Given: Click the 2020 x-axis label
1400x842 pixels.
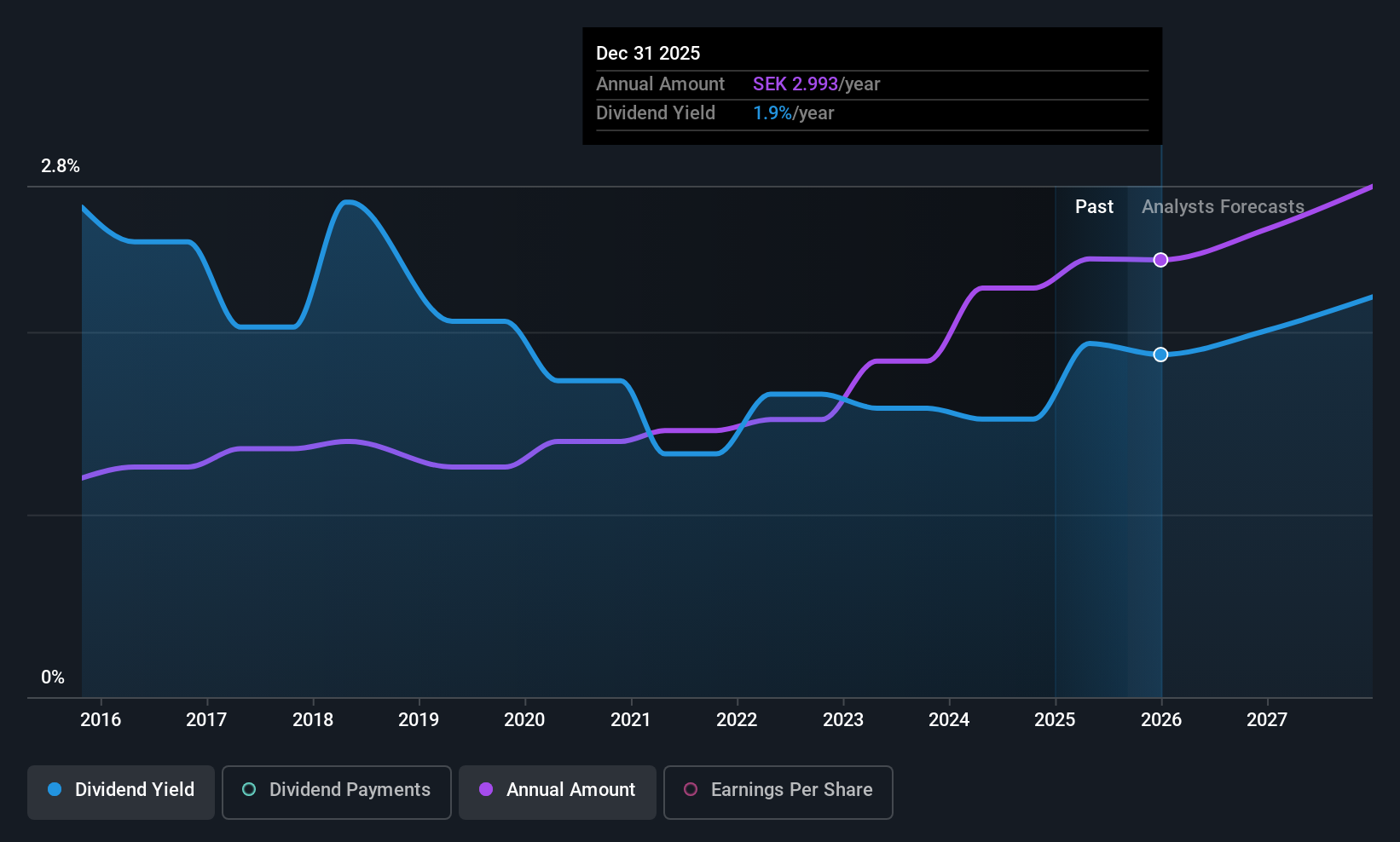Looking at the screenshot, I should [524, 720].
